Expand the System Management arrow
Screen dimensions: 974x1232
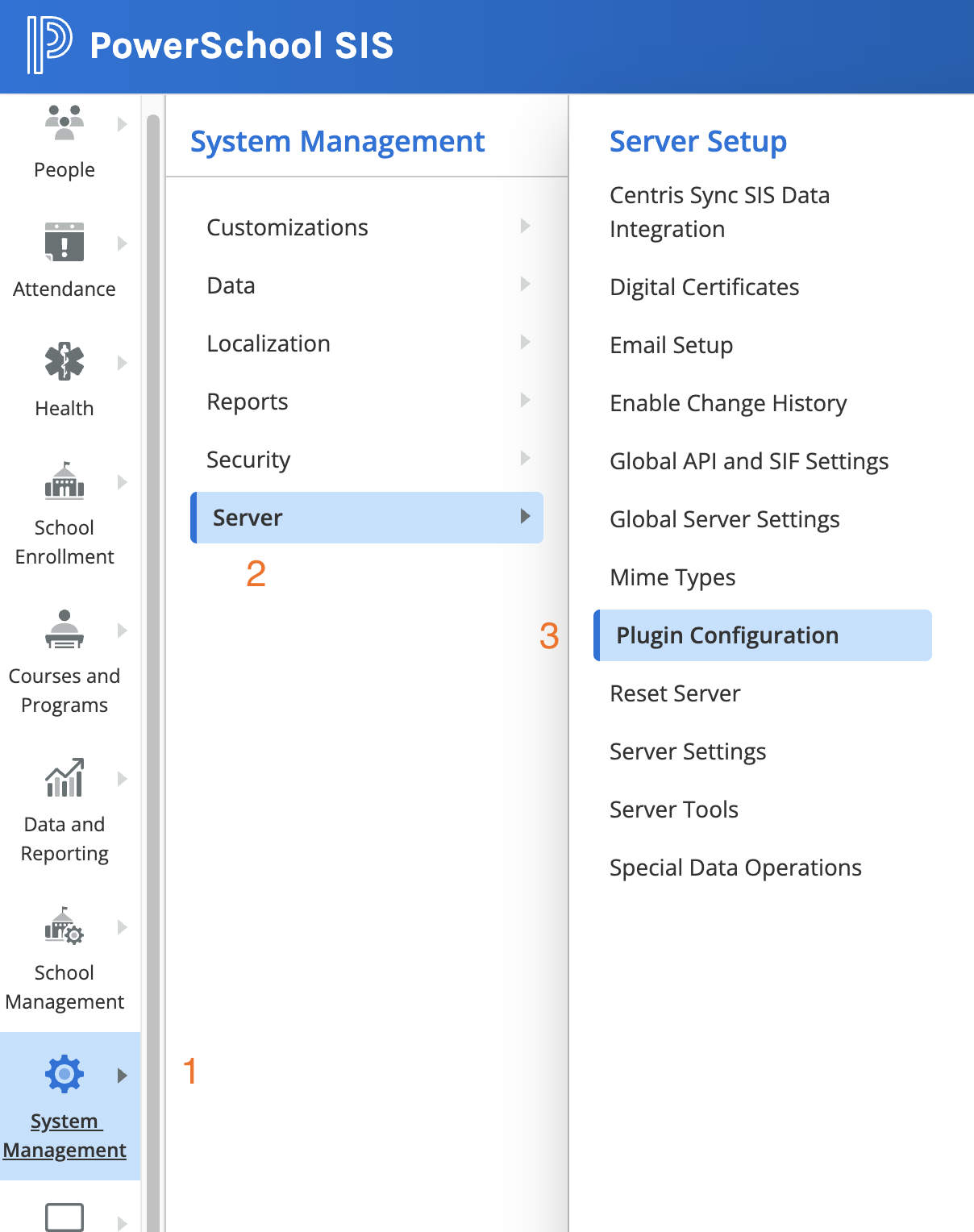tap(123, 1076)
